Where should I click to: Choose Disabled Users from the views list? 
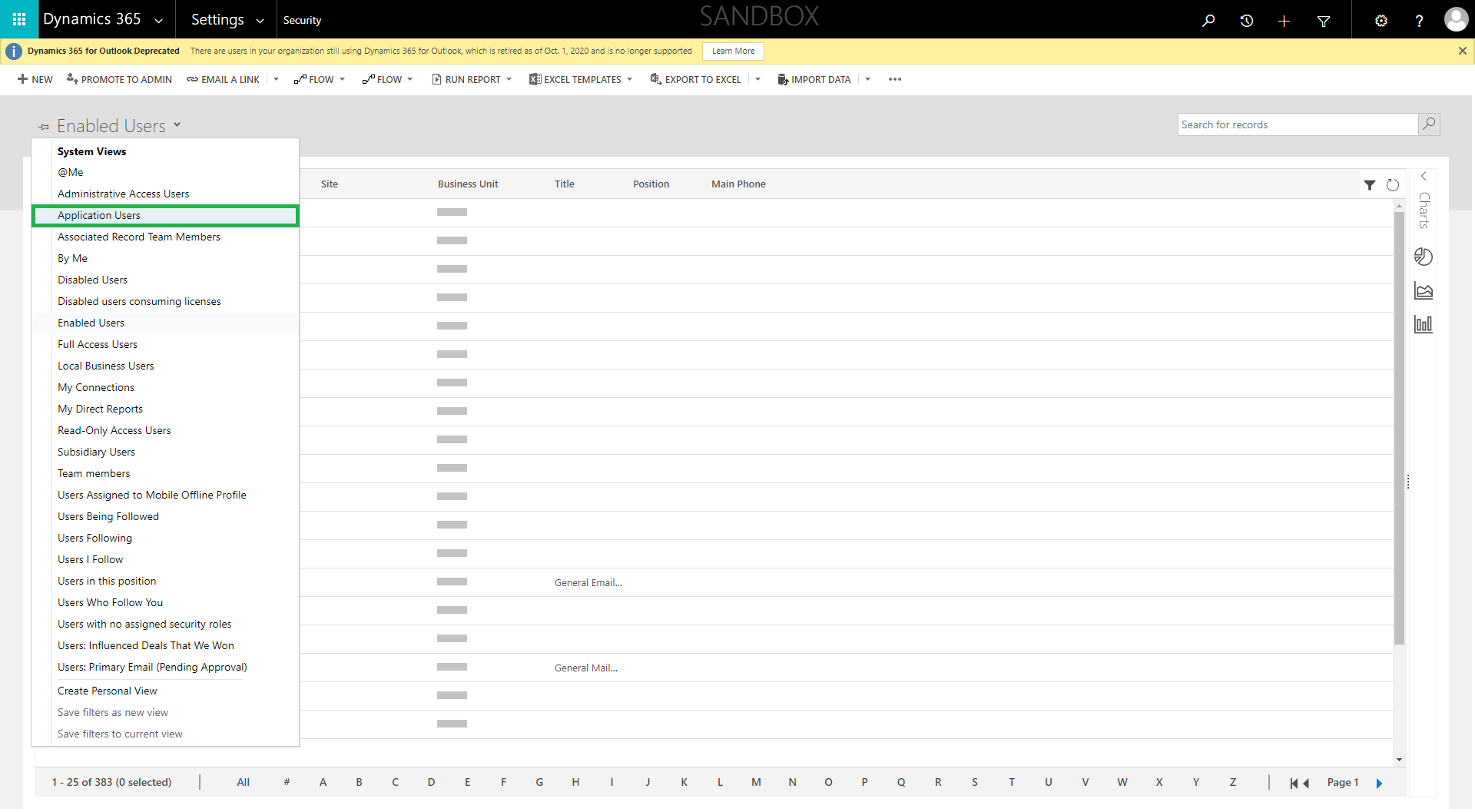pyautogui.click(x=92, y=280)
